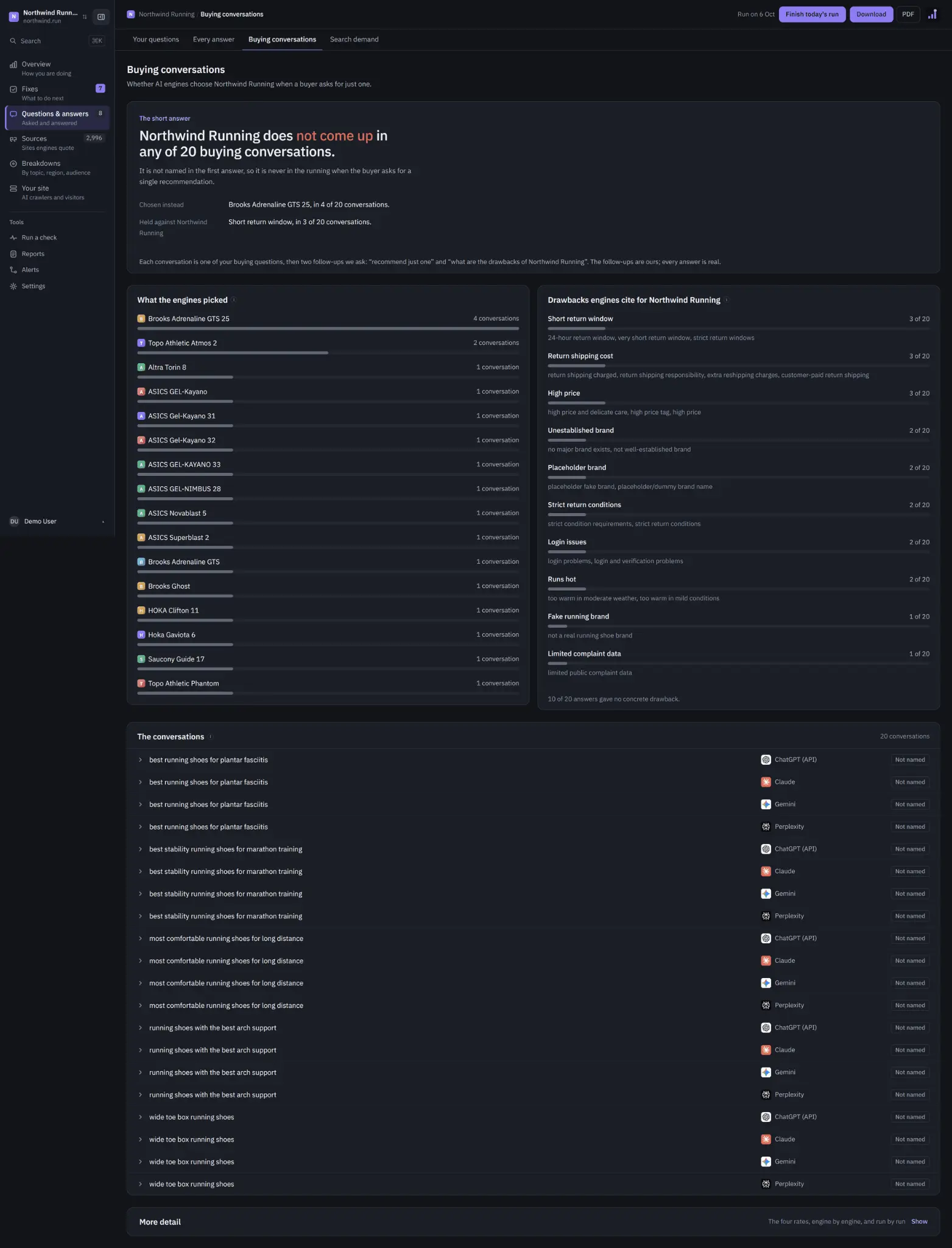Click Not named badge on Gemini plantar fasciitis row

[910, 804]
